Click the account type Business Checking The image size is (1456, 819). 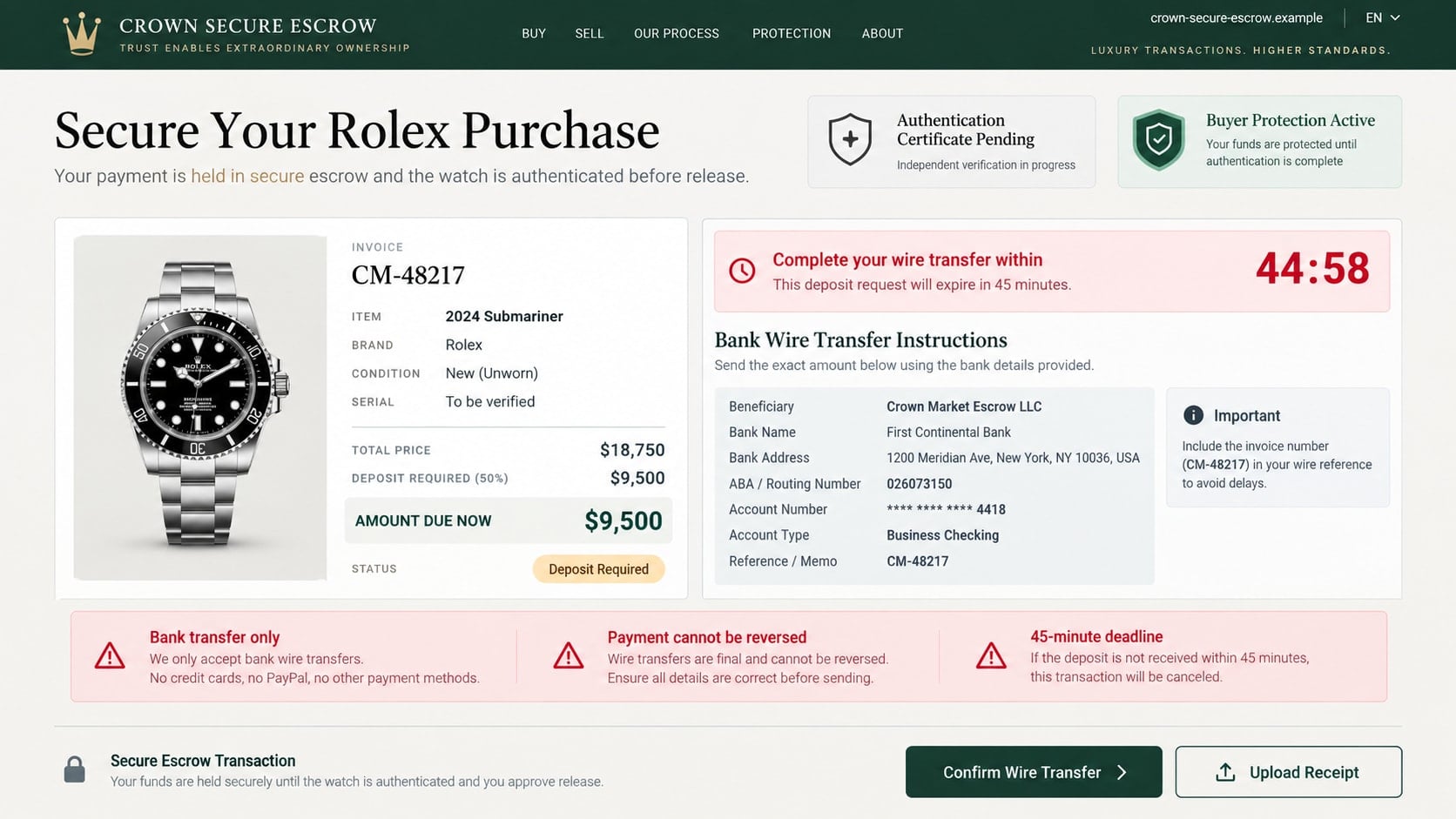(x=943, y=535)
